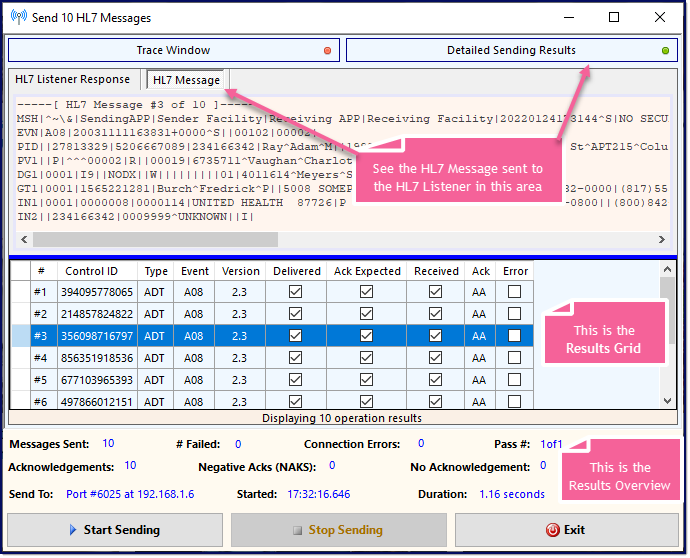This screenshot has height=558, width=690.
Task: Toggle Received checkbox for message #1
Action: click(435, 292)
